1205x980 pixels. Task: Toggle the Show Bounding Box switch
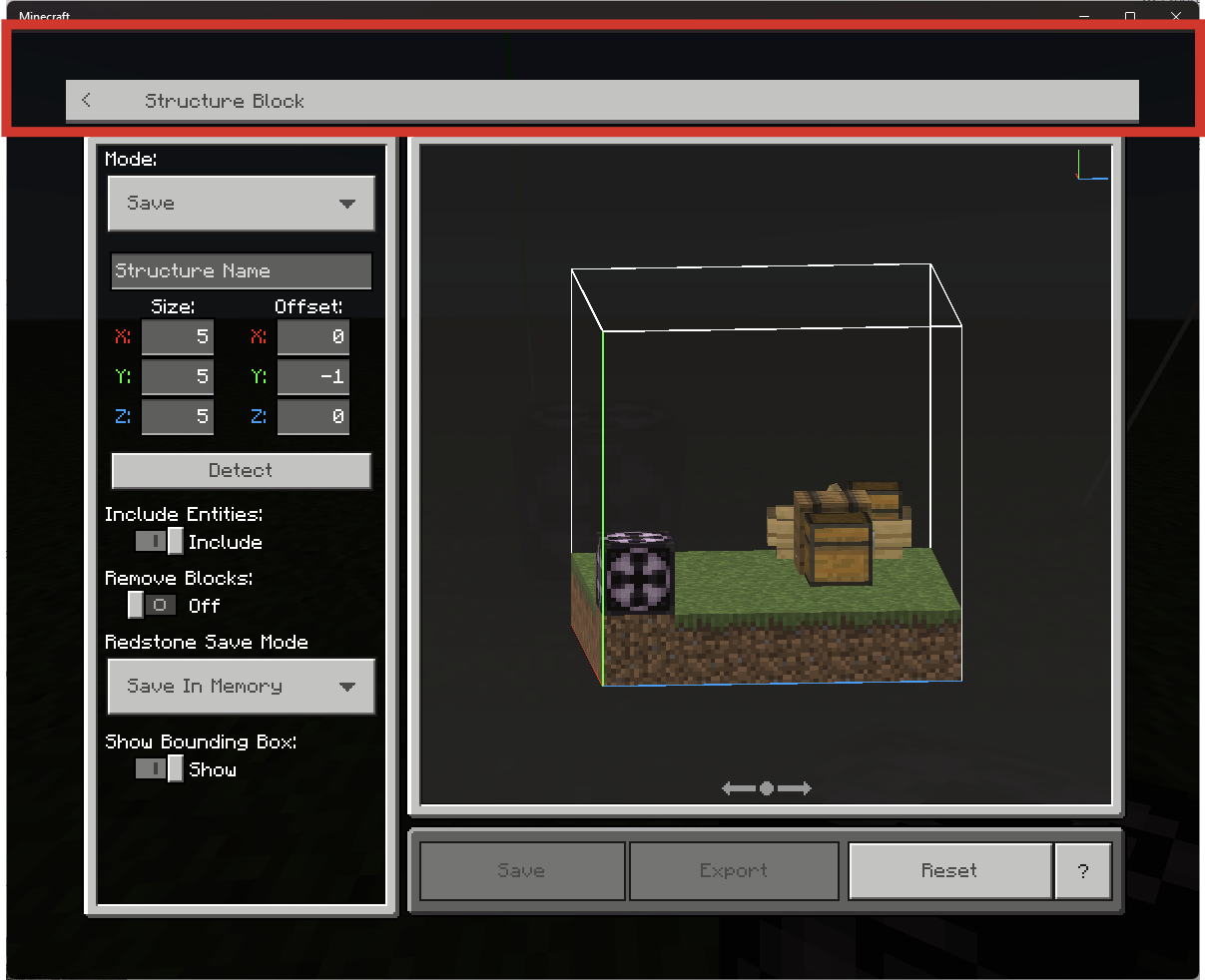(x=159, y=768)
